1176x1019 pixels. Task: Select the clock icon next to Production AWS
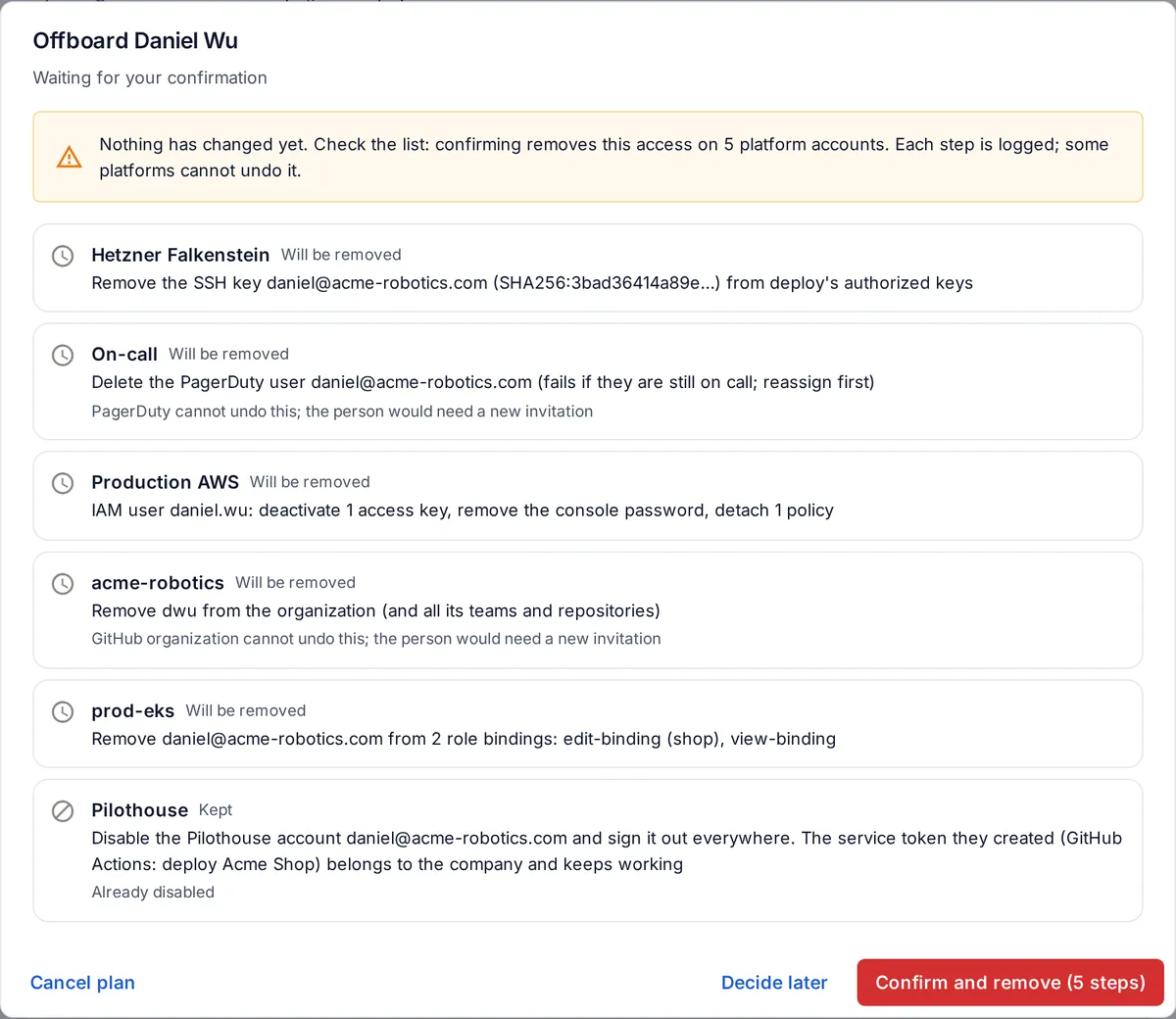pos(63,483)
